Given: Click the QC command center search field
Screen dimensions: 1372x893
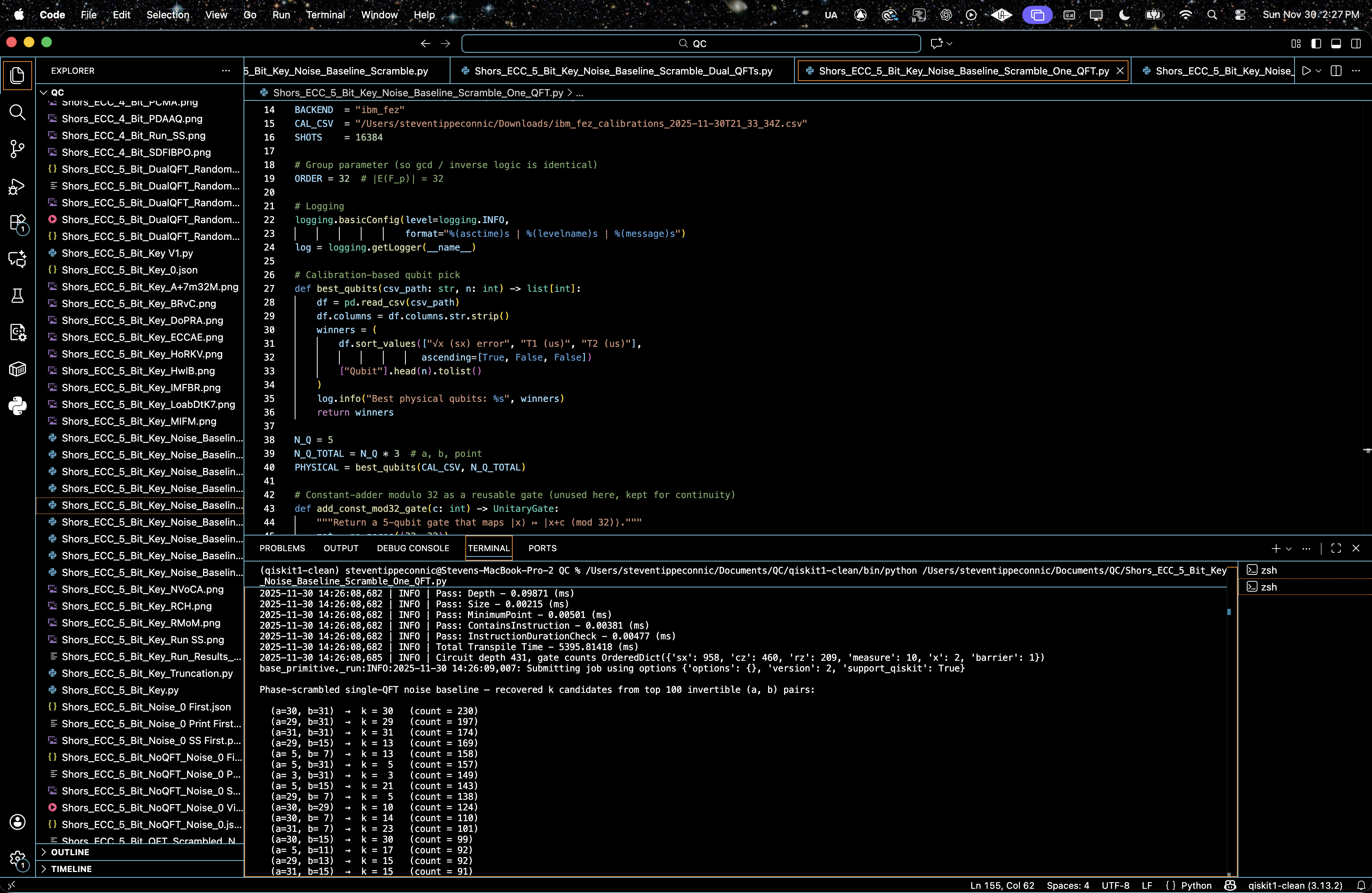Looking at the screenshot, I should (x=691, y=43).
